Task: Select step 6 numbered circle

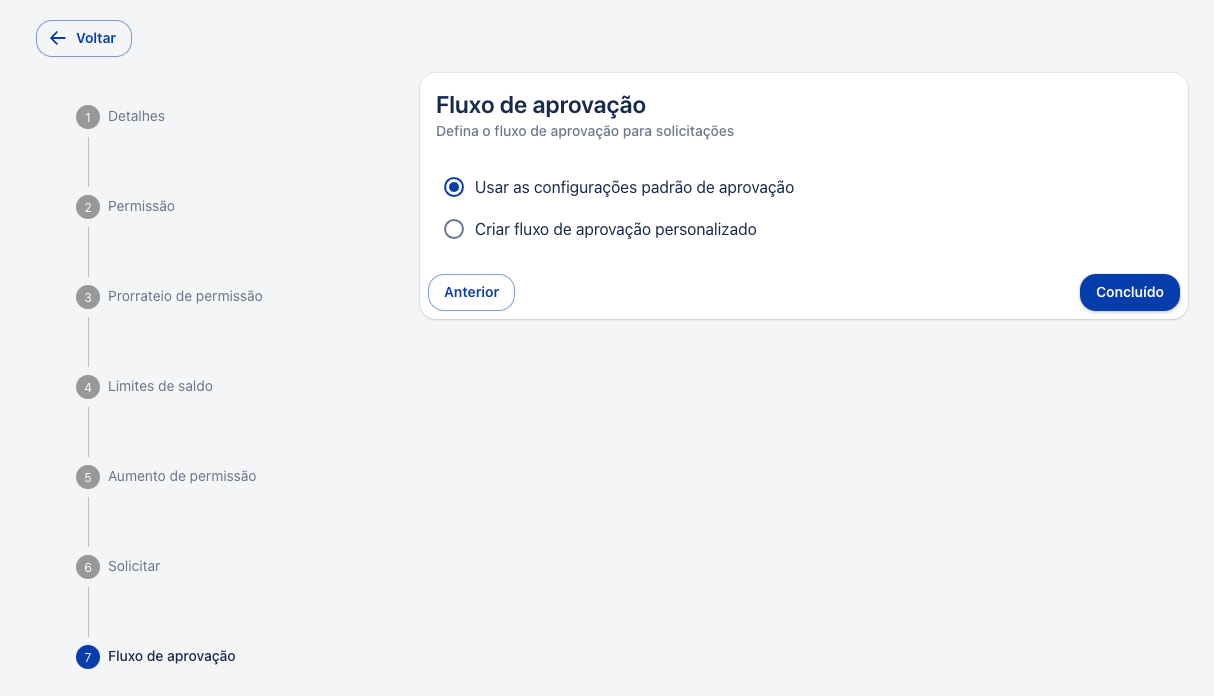Action: (88, 567)
